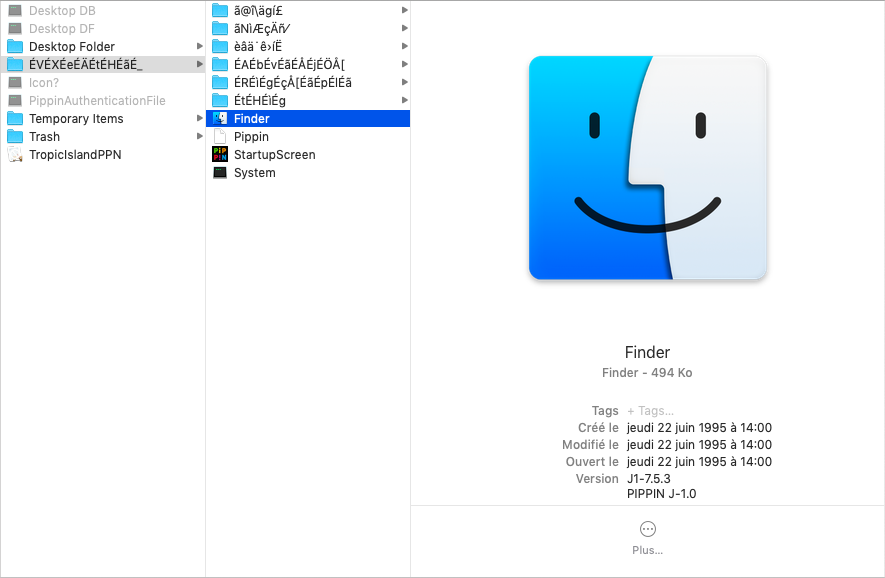The height and width of the screenshot is (578, 885).
Task: Expand the ãNìÆçÄñ⁄ folder arrow
Action: 404,28
